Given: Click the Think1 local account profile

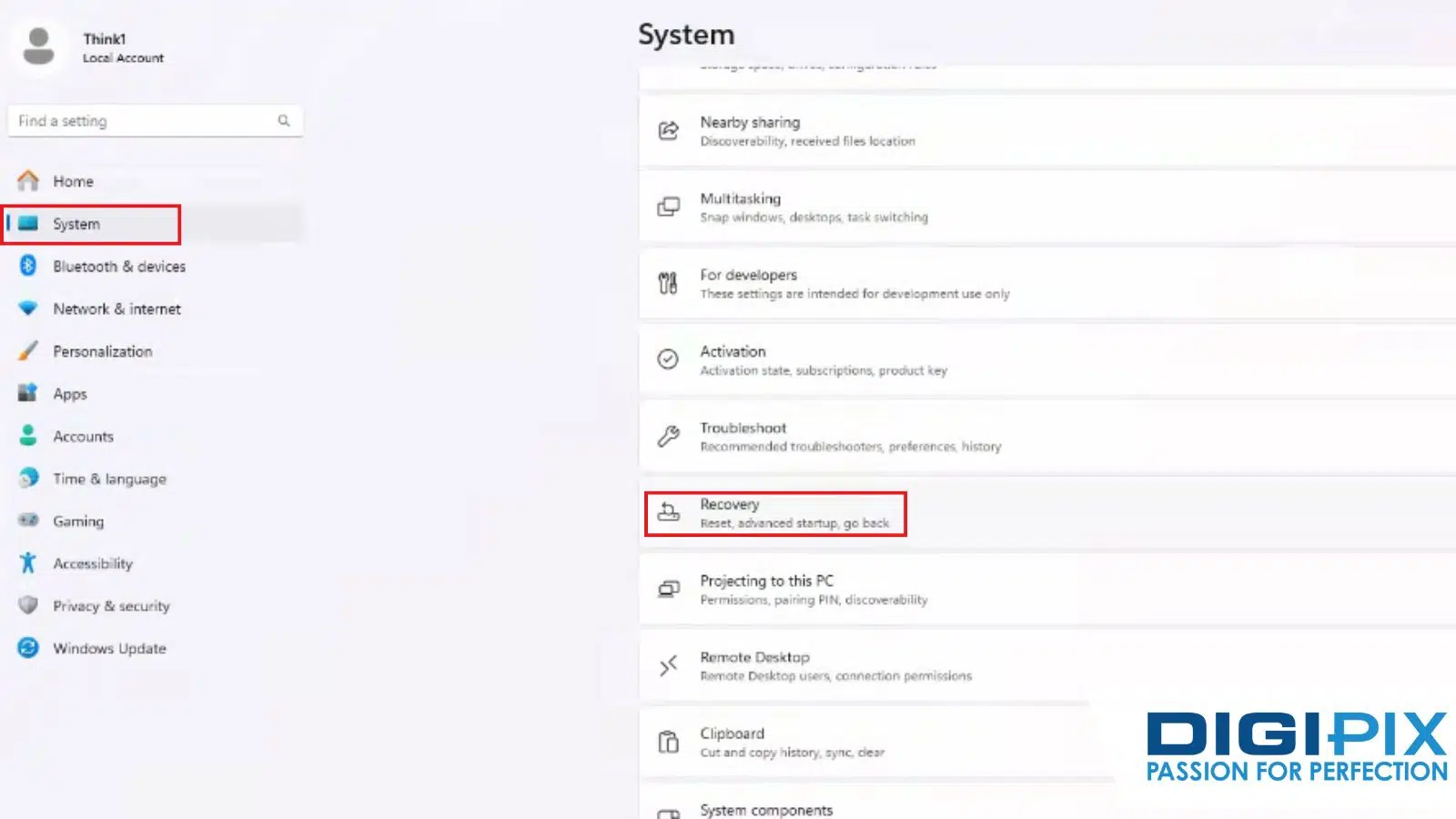Looking at the screenshot, I should click(91, 47).
